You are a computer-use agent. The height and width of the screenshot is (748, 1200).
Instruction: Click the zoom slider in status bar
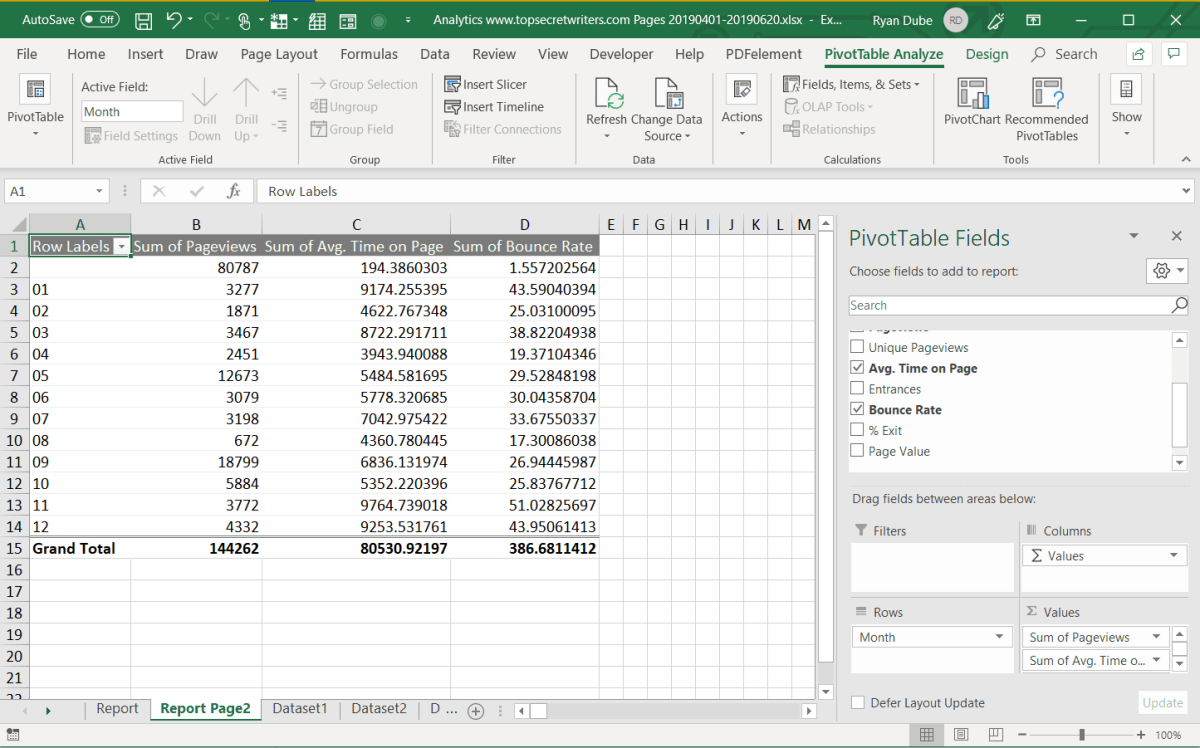(1082, 735)
